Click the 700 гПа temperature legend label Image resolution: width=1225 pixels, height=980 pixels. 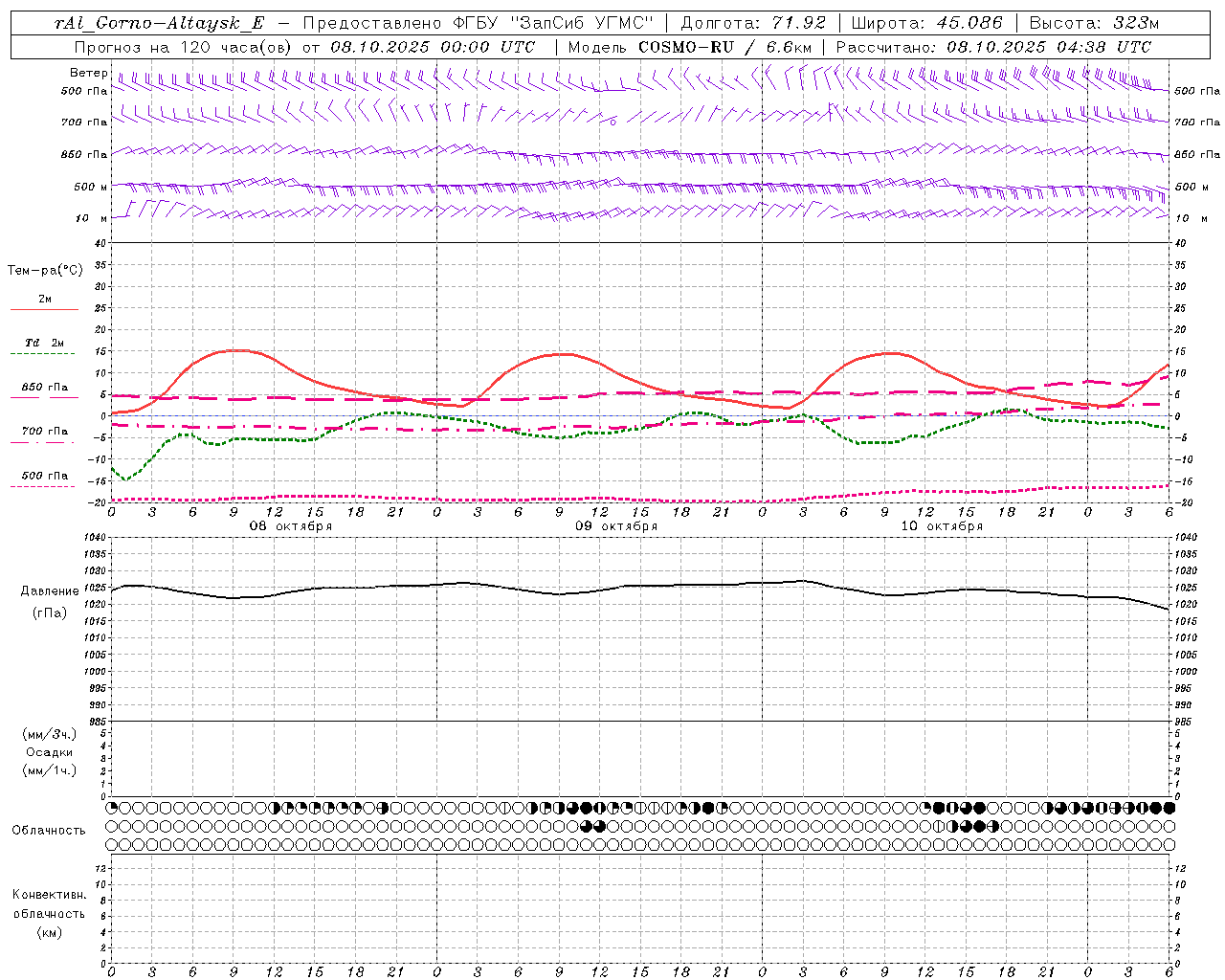(x=45, y=432)
